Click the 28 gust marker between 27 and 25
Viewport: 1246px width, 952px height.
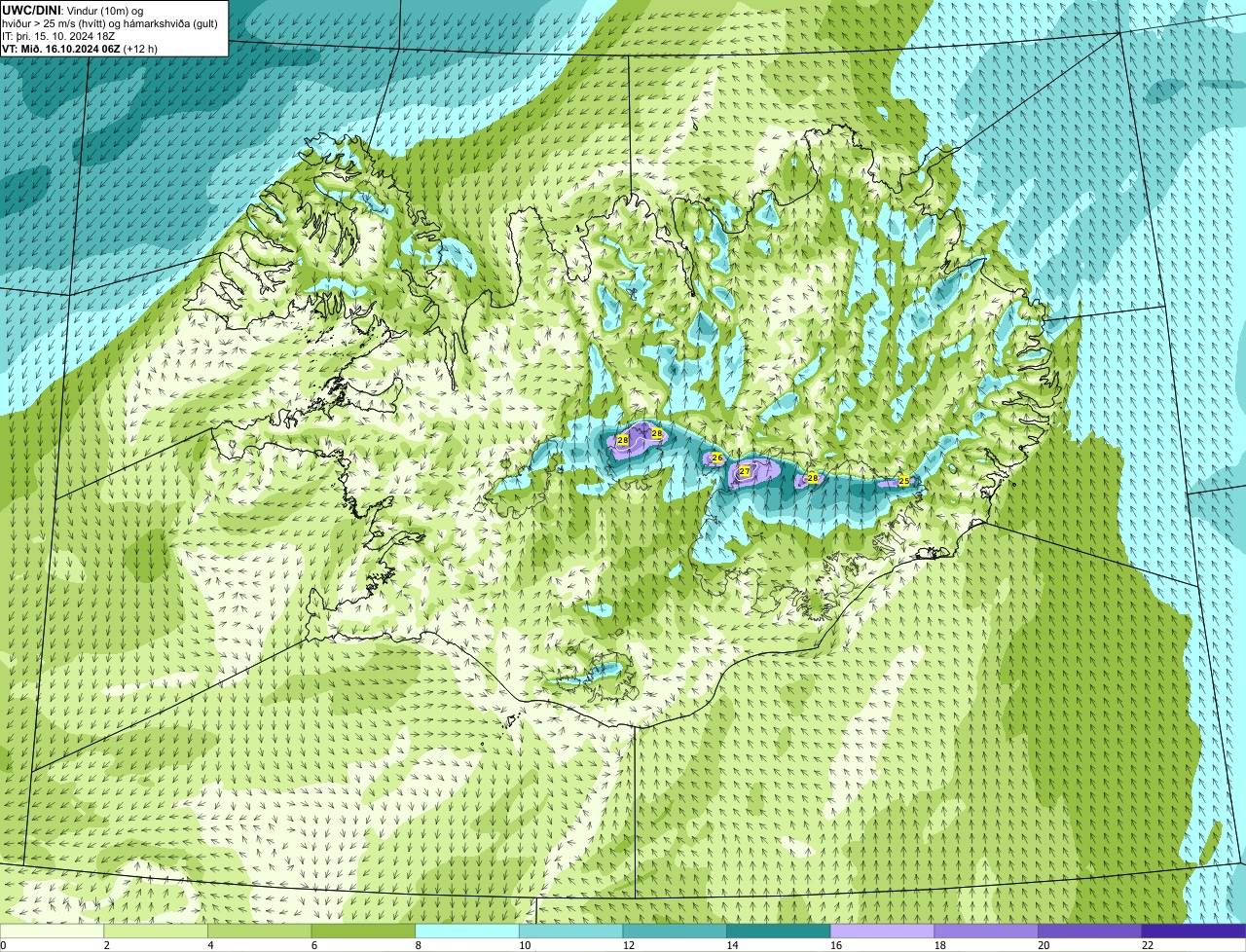click(x=813, y=478)
